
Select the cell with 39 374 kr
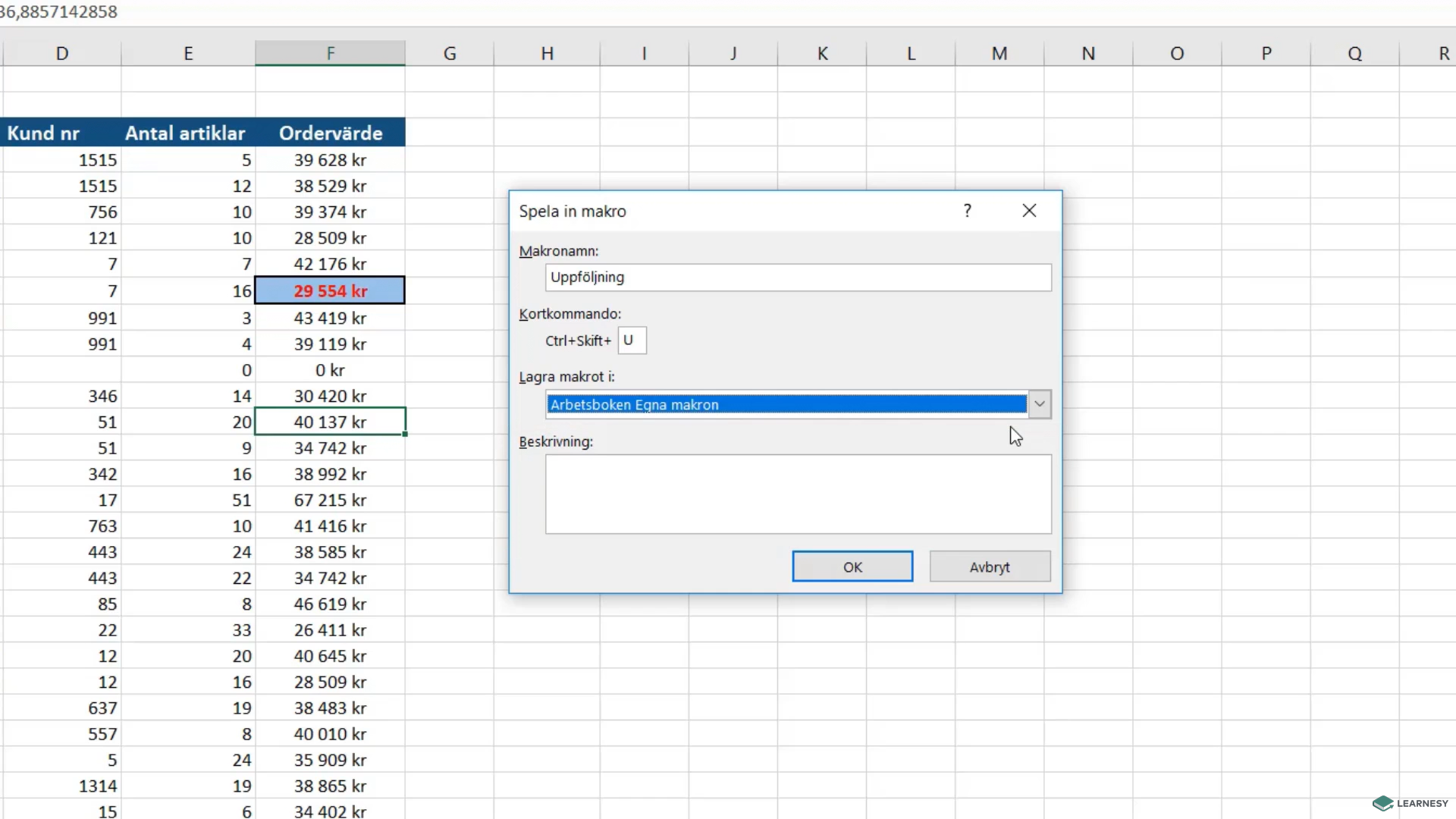click(330, 212)
